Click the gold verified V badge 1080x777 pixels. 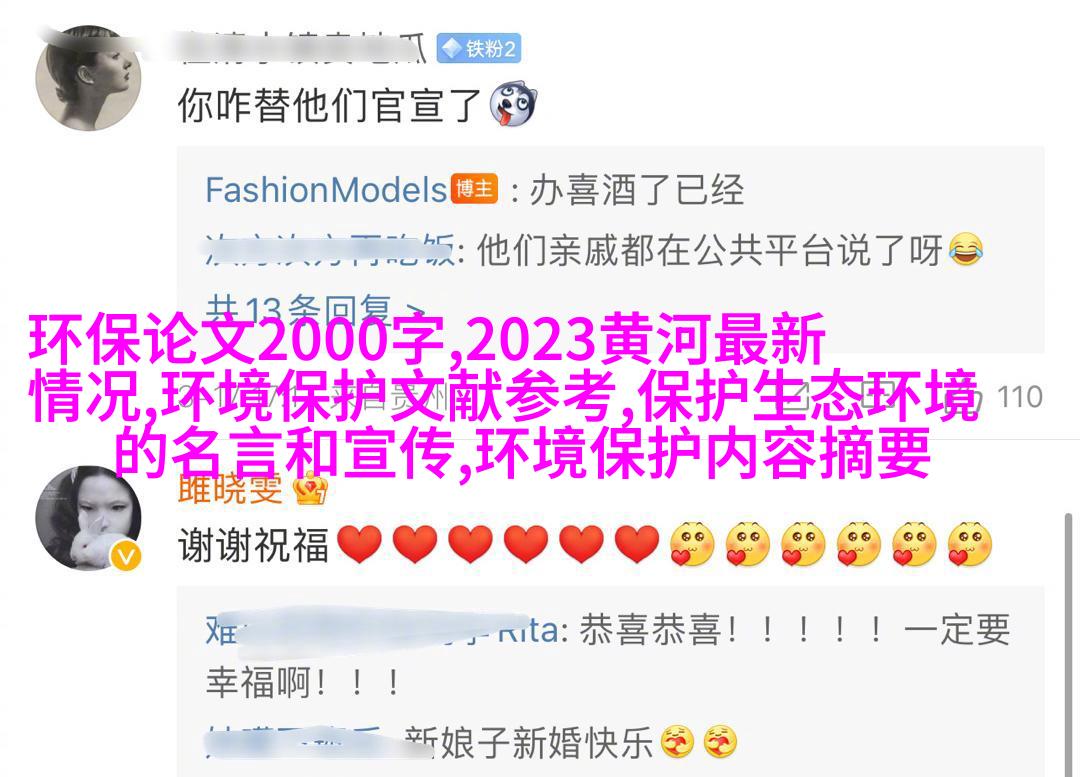click(x=126, y=555)
